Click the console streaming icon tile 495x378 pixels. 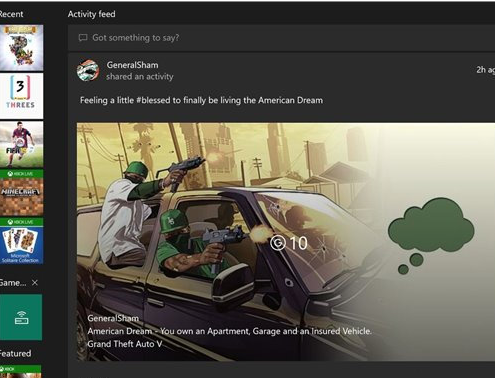pyautogui.click(x=21, y=317)
